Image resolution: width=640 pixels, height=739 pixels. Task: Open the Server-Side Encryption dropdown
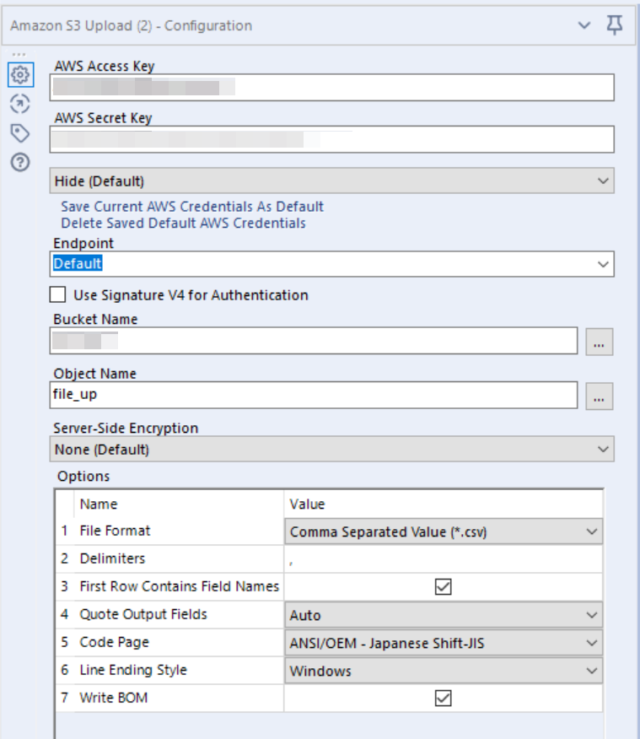click(332, 449)
